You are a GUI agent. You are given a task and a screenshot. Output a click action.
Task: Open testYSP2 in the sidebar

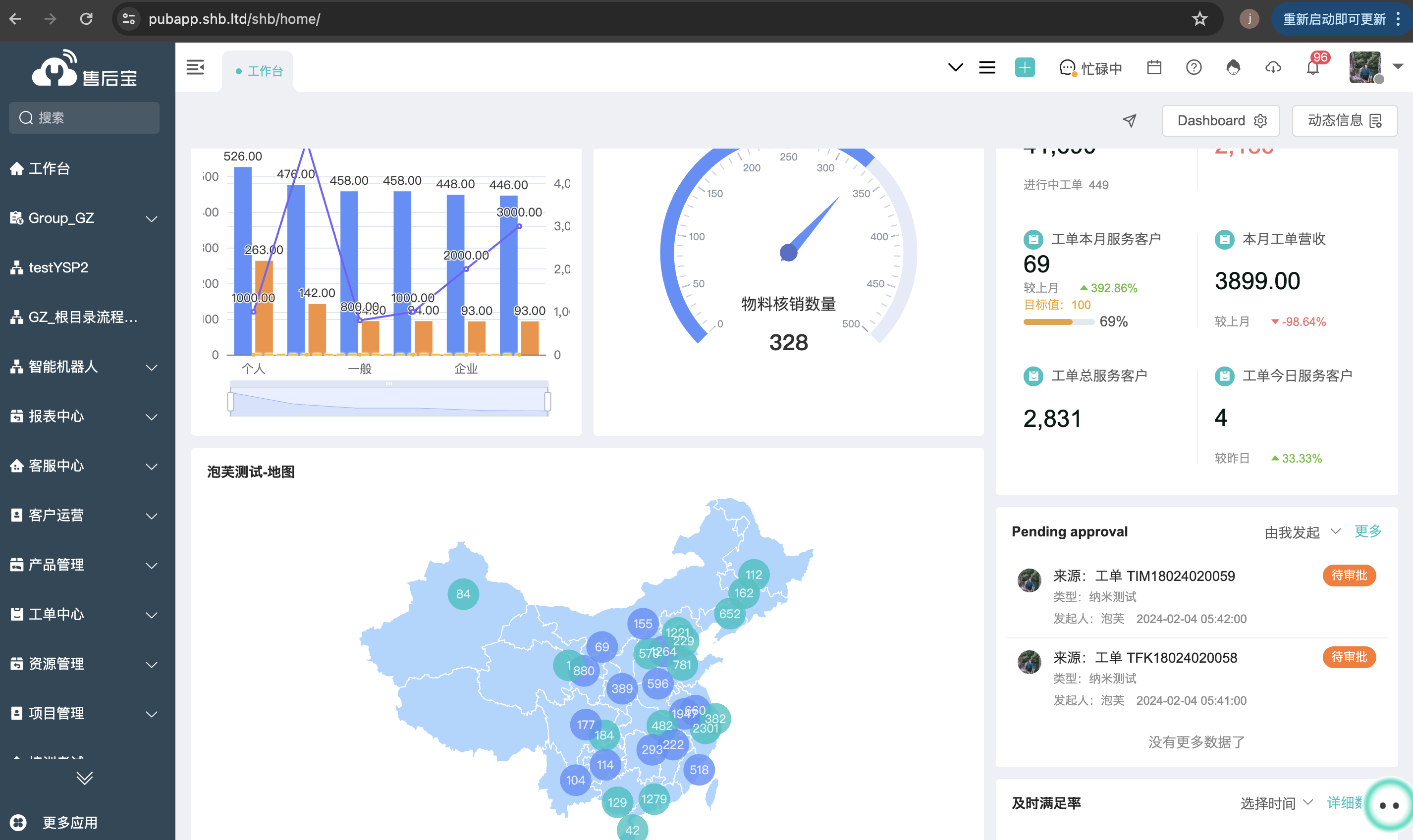point(87,267)
